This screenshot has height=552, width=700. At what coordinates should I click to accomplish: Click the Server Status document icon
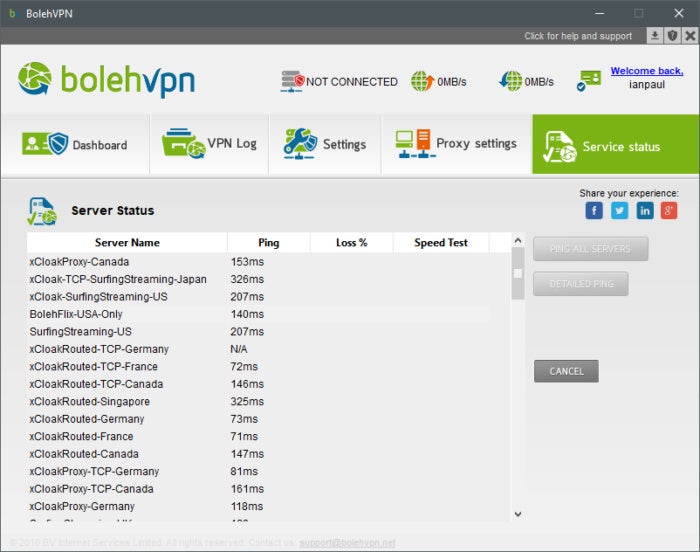(42, 211)
